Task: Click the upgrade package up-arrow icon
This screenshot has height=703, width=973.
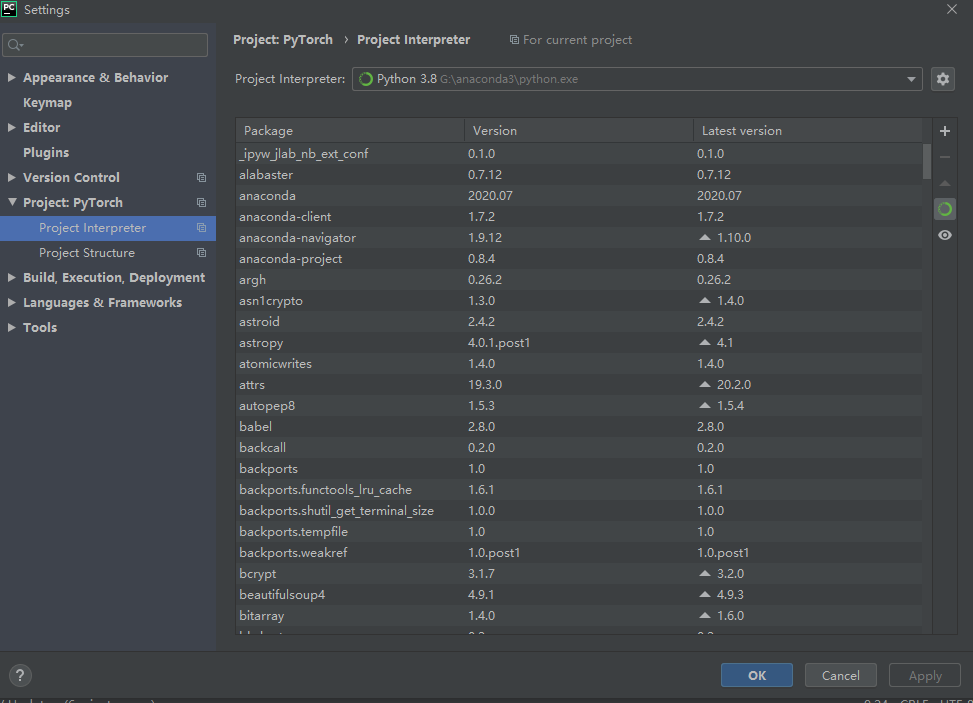Action: [944, 183]
